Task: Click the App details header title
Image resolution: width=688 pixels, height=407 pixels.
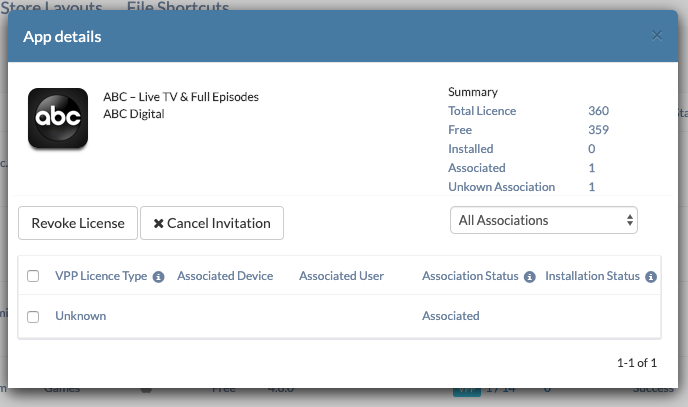Action: click(x=62, y=37)
